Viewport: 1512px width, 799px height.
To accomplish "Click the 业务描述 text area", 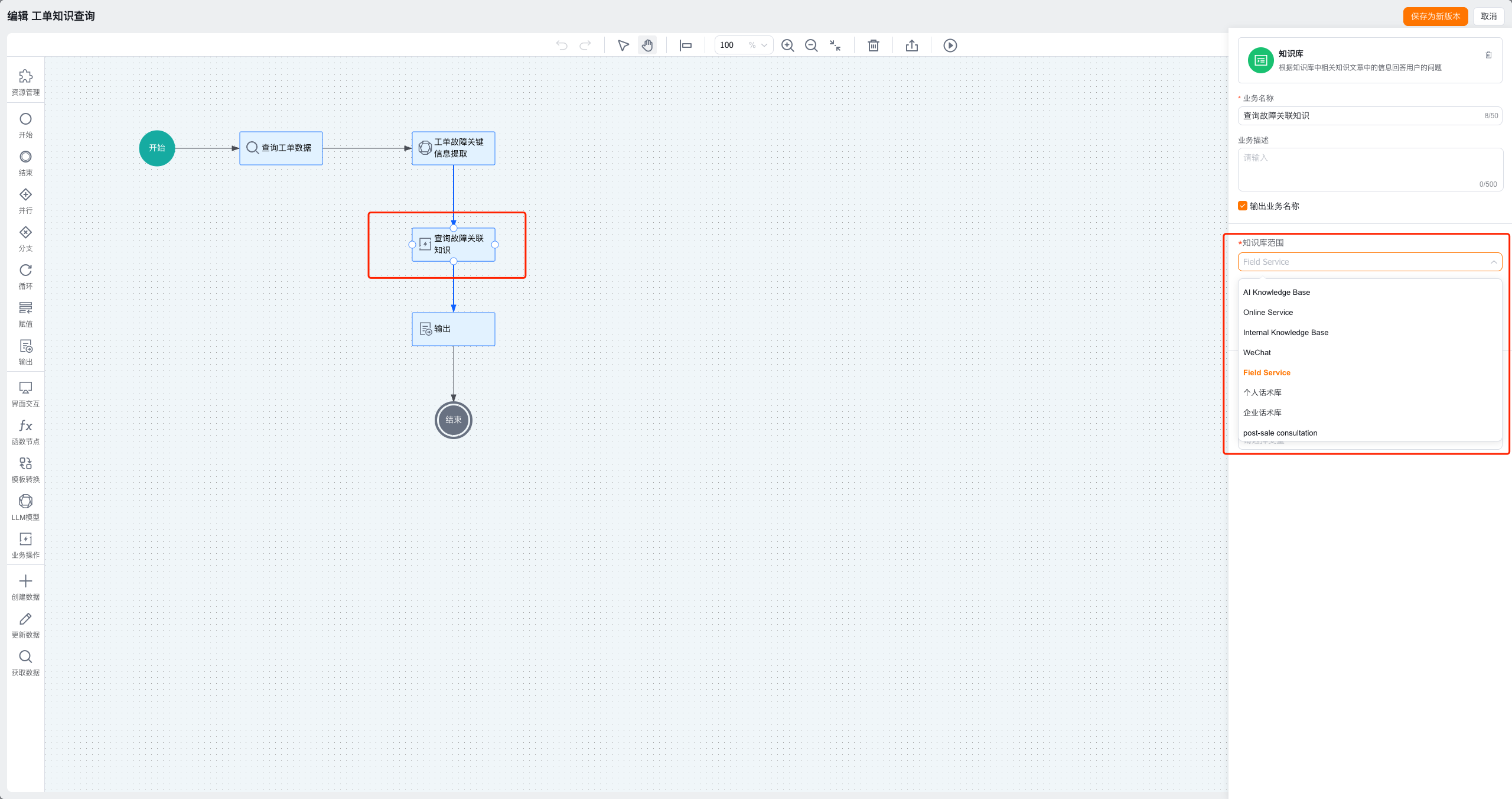I will 1370,169.
